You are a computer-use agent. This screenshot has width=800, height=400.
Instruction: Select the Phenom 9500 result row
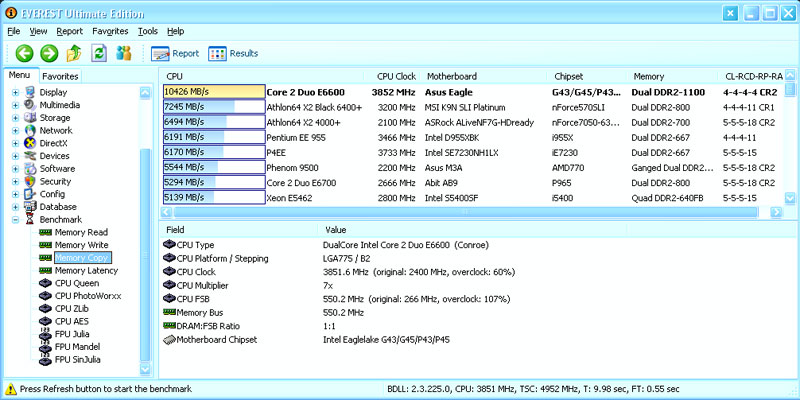[473, 168]
